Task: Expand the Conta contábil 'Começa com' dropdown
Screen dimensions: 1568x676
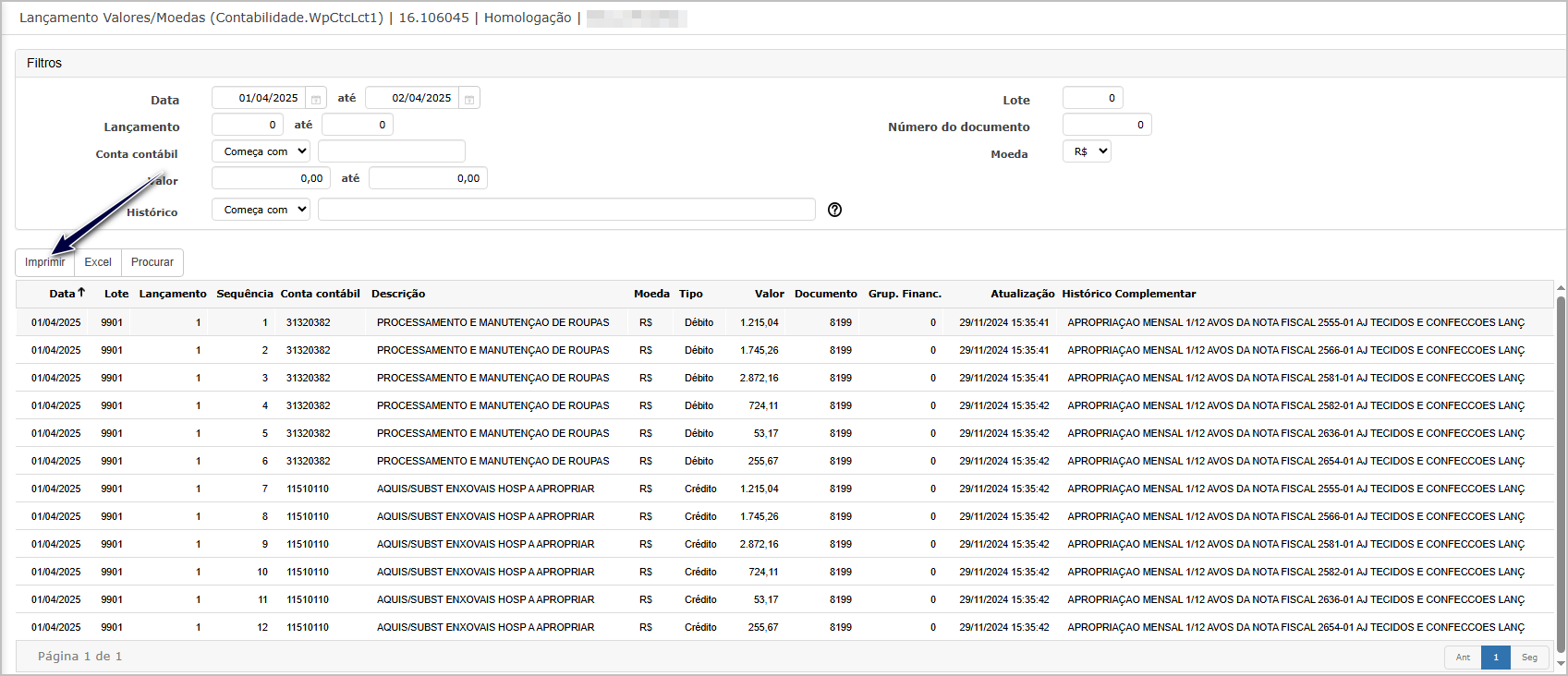Action: [261, 151]
